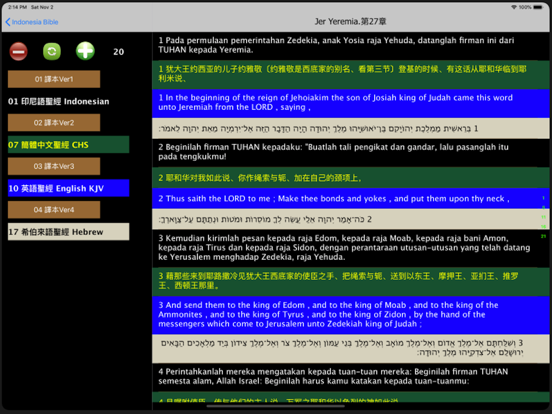This screenshot has width=552, height=414.
Task: Select 10 英語聖經 English KJV label
Action: [x=68, y=188]
